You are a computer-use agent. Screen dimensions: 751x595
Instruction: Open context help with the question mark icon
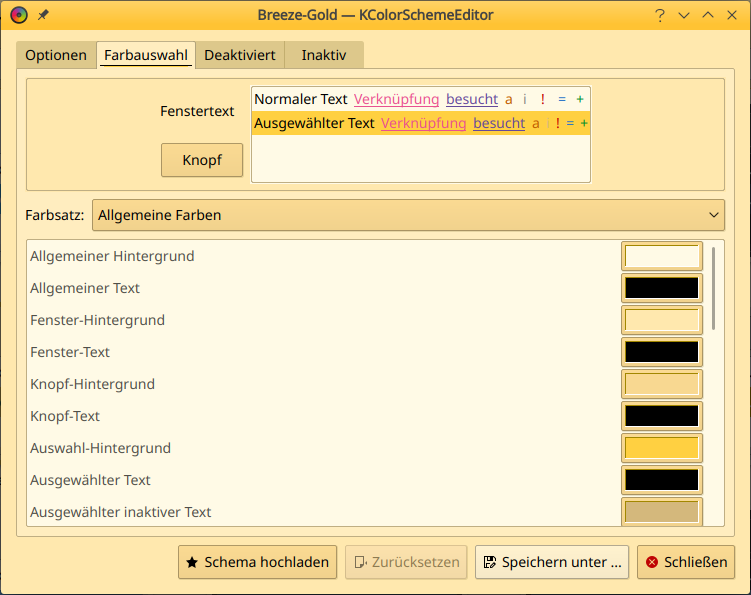(x=660, y=15)
